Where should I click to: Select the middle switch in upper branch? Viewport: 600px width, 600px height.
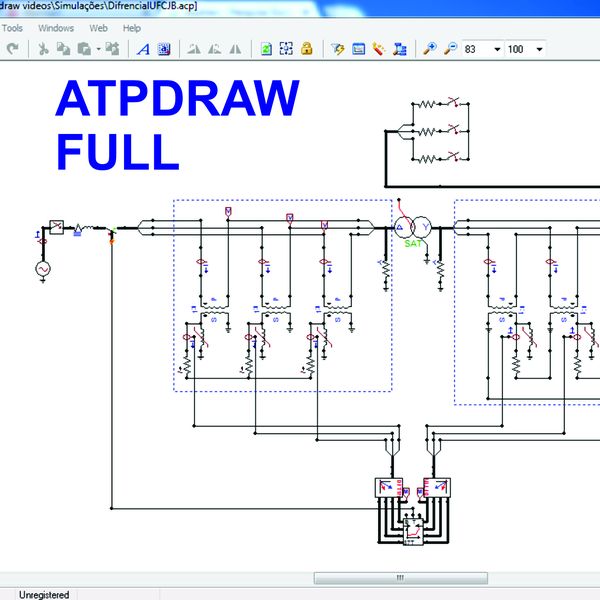point(453,130)
